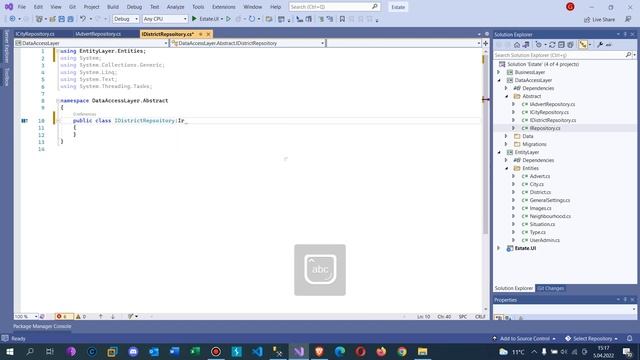Image resolution: width=640 pixels, height=360 pixels.
Task: Select District.cs in Entities folder
Action: (x=540, y=192)
